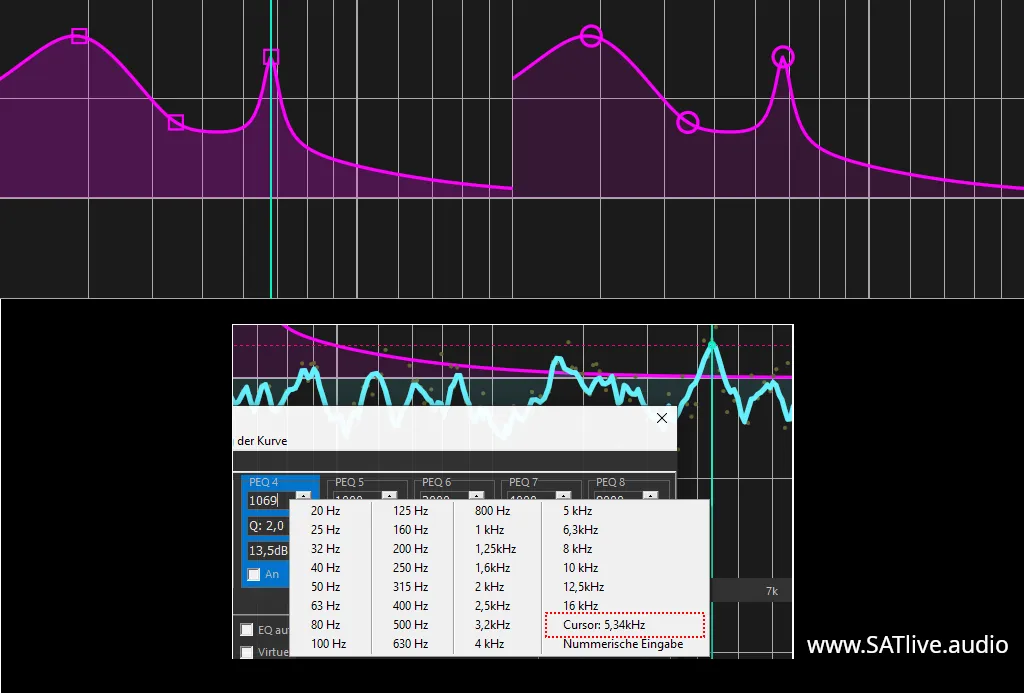Choose 1 kHz from the frequency list
The image size is (1024, 695).
click(490, 530)
